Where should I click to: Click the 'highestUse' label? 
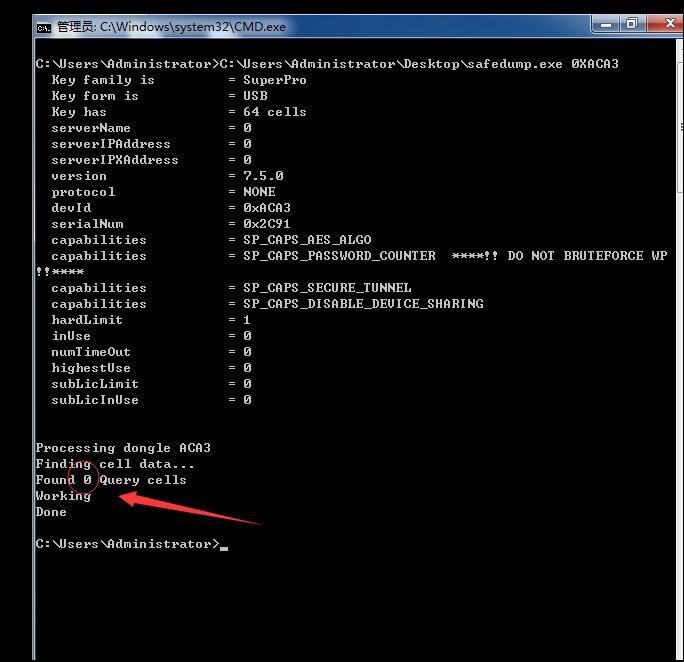91,368
